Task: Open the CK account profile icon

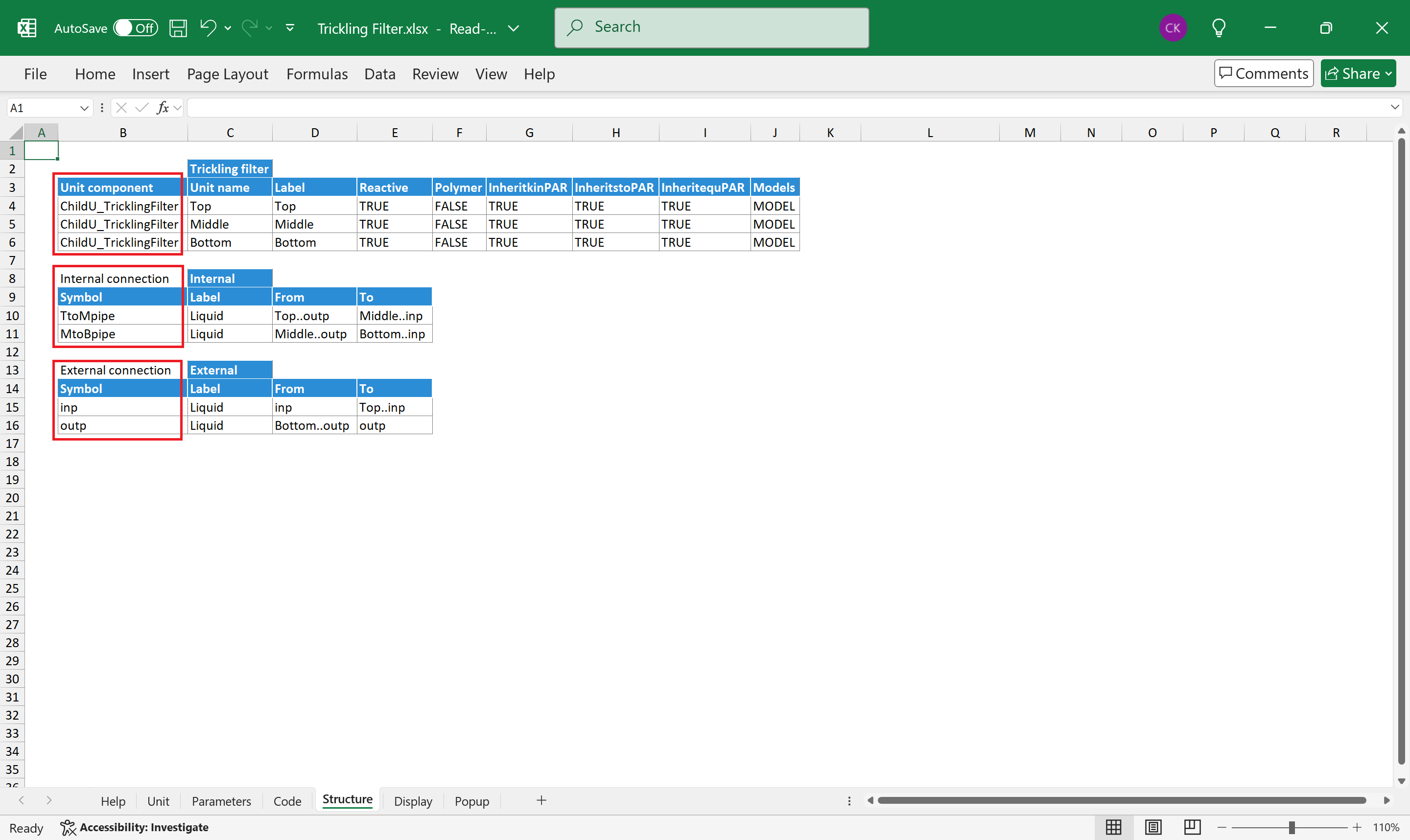Action: pos(1172,28)
